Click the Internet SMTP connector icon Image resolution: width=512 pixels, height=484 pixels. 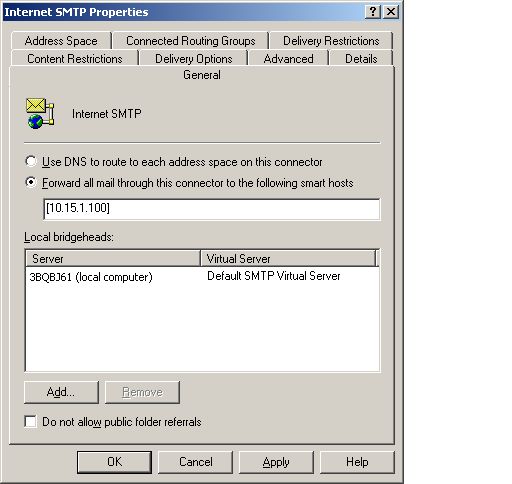click(x=40, y=113)
